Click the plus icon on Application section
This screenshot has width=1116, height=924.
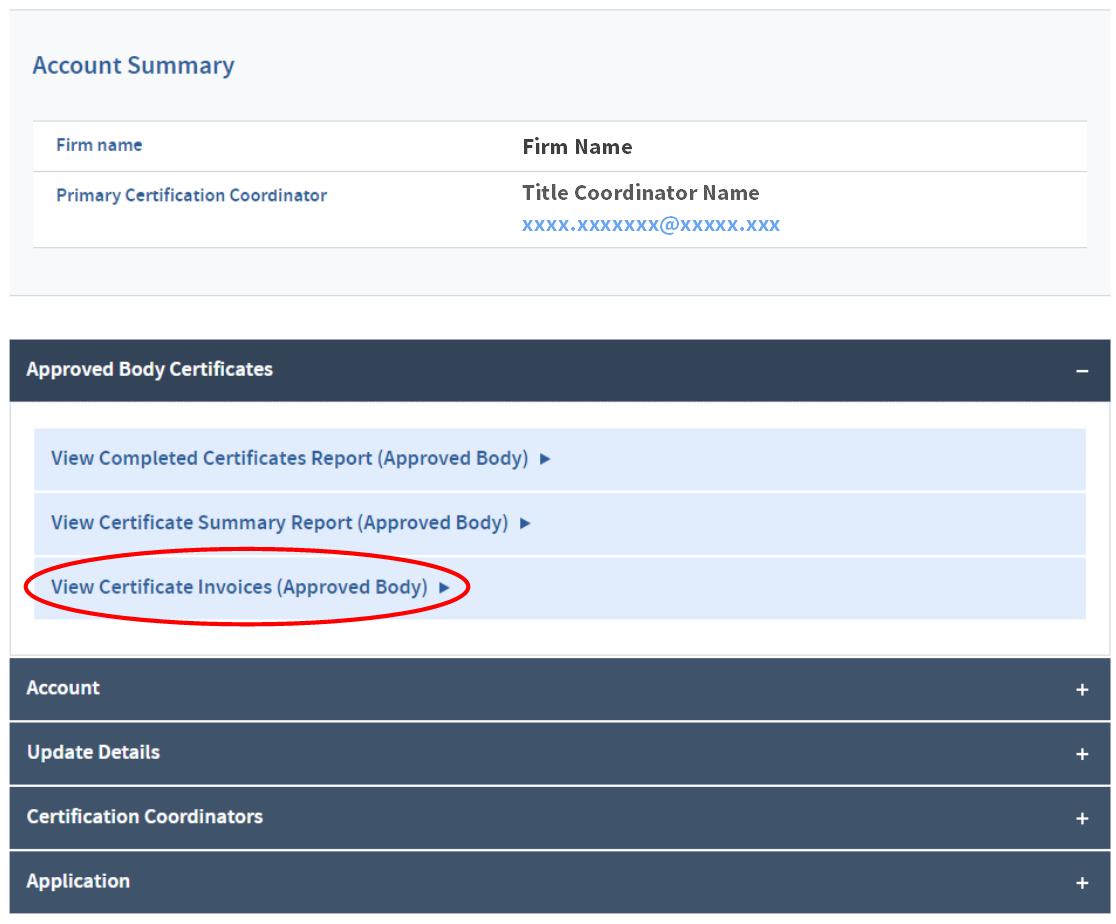click(1082, 883)
